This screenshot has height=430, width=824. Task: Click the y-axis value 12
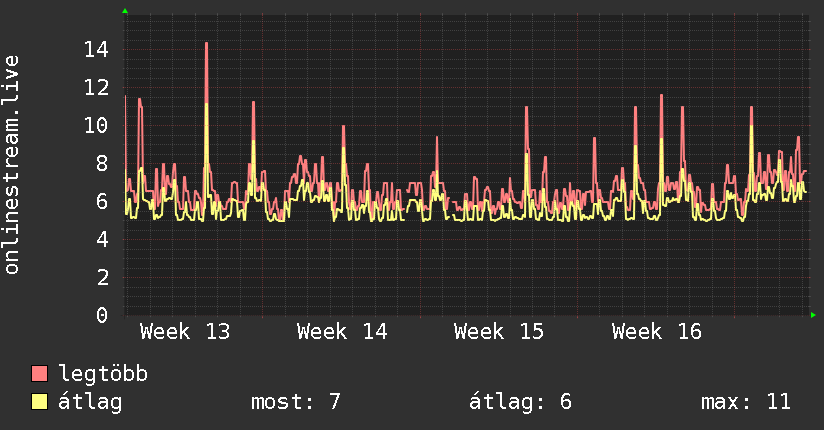click(x=96, y=88)
